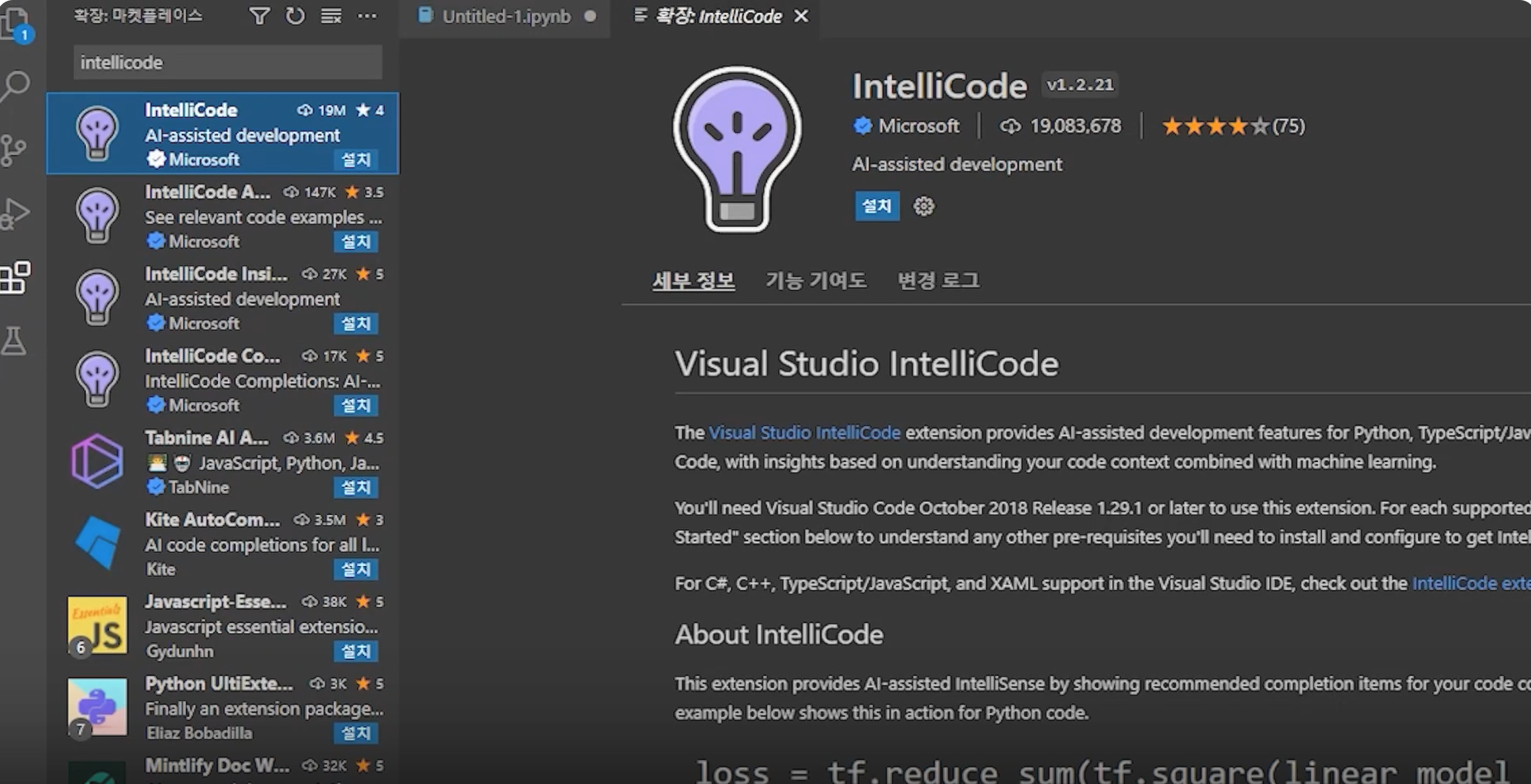This screenshot has width=1531, height=784.
Task: Open the Run and Debug view
Action: point(15,213)
